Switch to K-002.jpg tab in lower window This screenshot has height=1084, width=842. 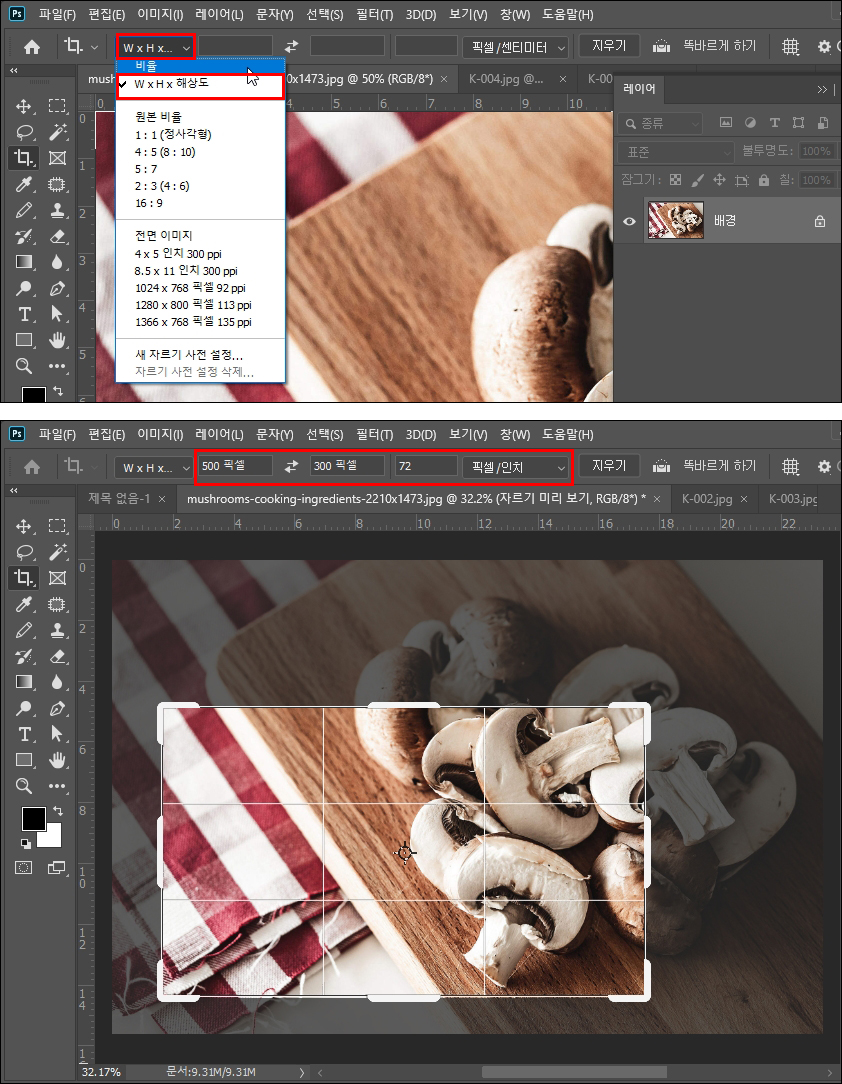click(707, 498)
